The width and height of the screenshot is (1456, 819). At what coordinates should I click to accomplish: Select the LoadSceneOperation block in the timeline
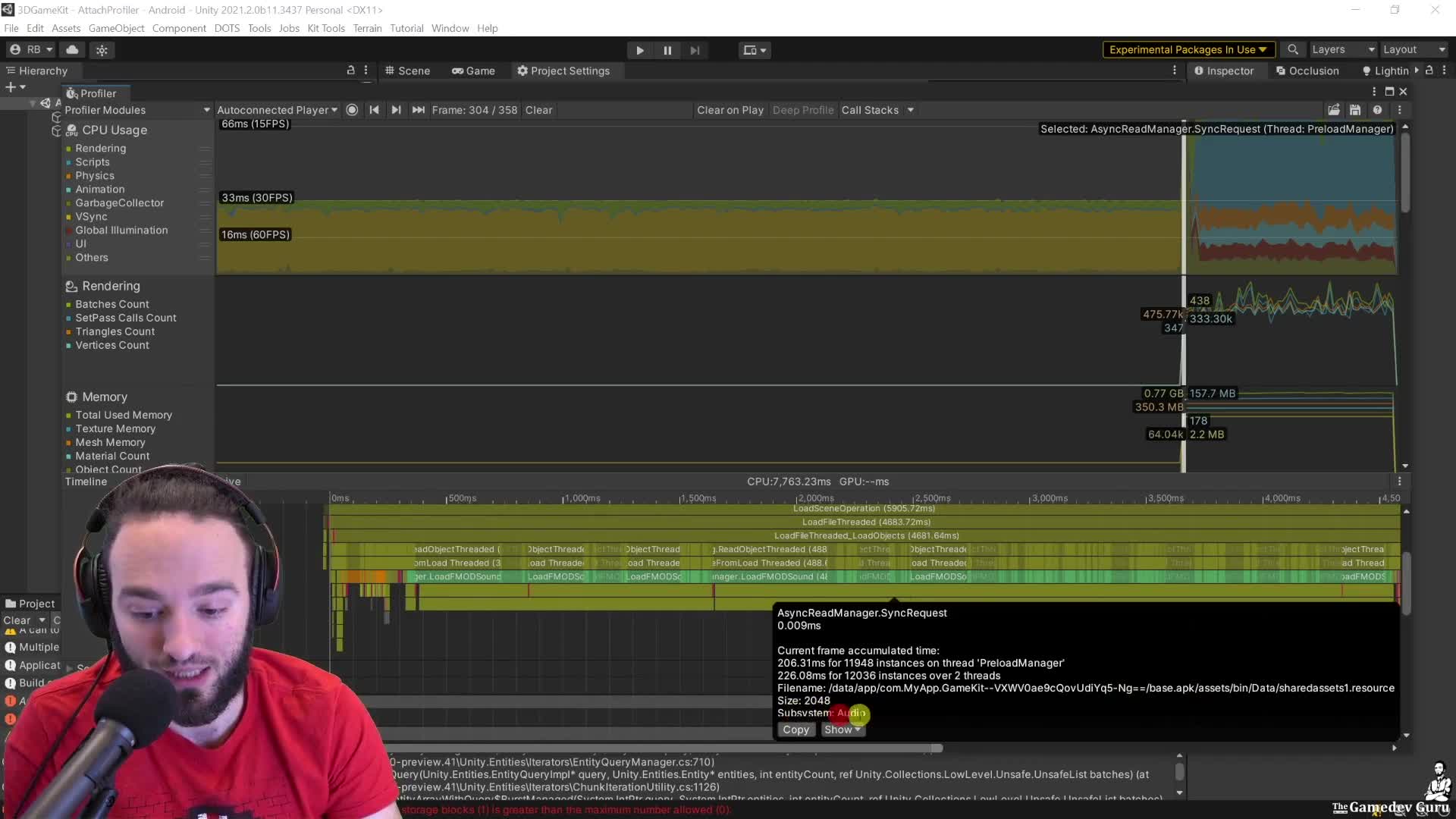click(x=864, y=508)
